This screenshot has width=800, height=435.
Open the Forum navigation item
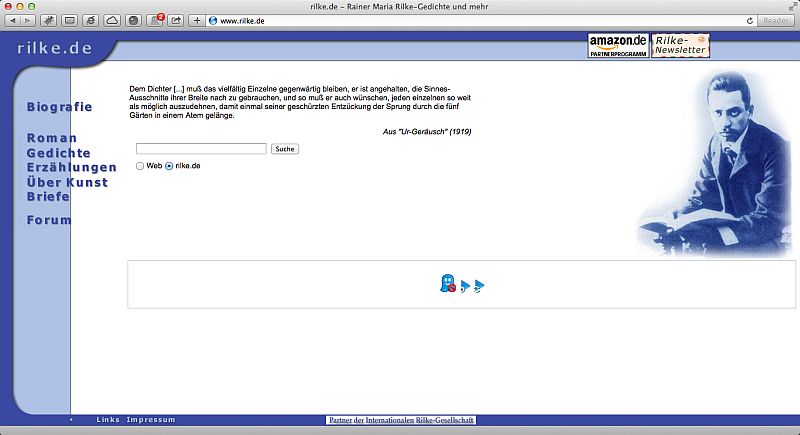click(x=49, y=220)
